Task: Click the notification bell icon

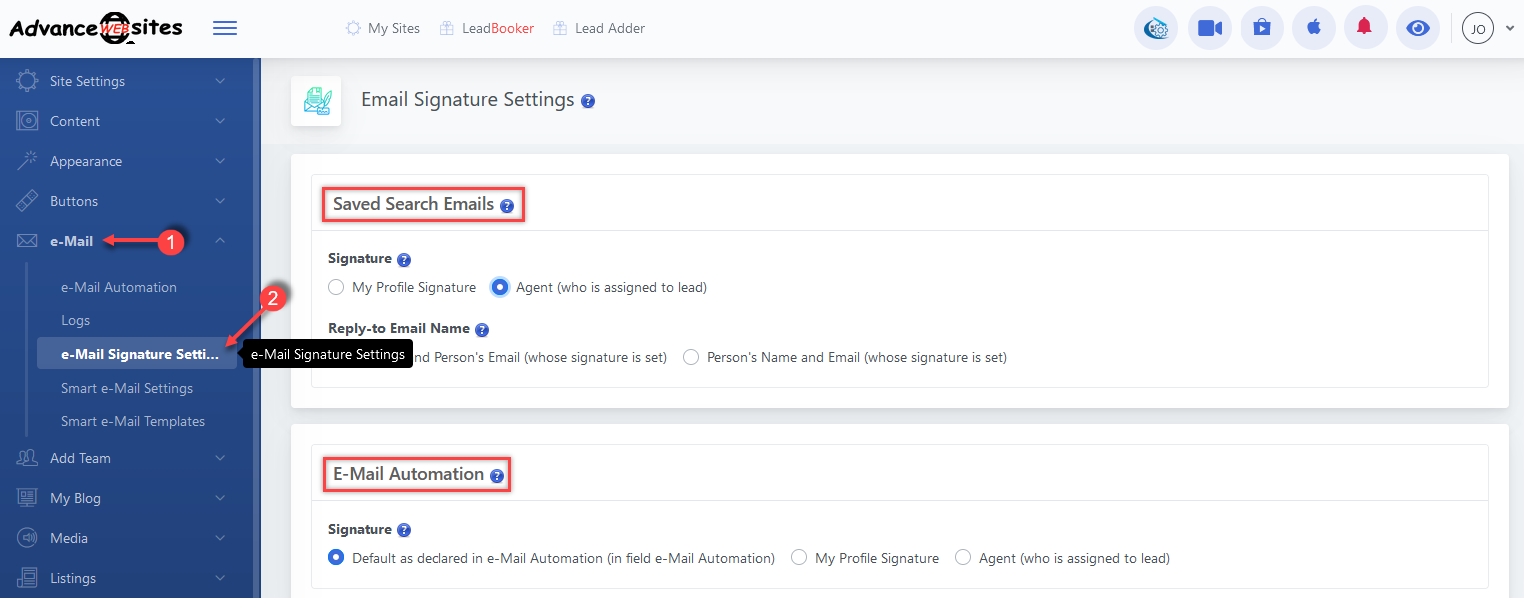Action: [x=1364, y=28]
